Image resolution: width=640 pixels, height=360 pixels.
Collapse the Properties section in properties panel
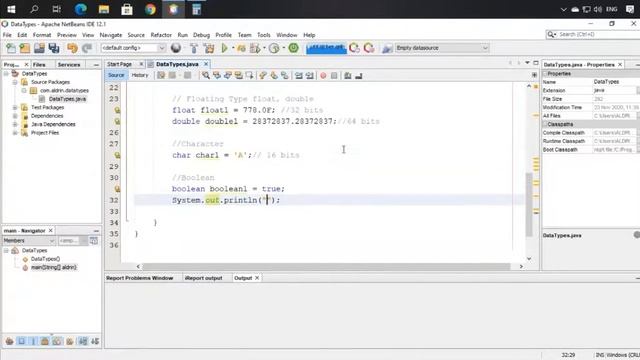[x=545, y=74]
